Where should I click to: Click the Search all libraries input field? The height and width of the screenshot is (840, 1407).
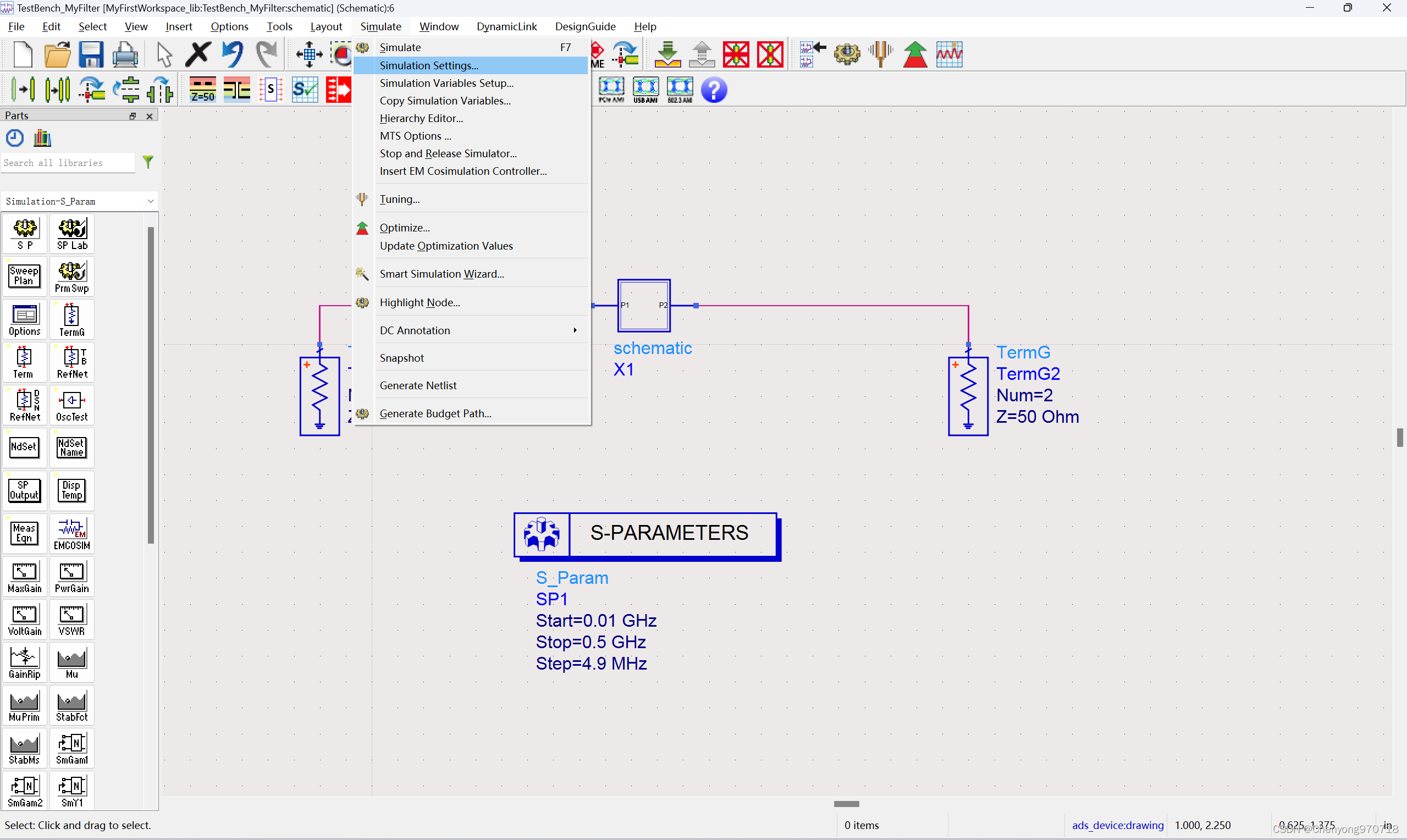pos(68,163)
